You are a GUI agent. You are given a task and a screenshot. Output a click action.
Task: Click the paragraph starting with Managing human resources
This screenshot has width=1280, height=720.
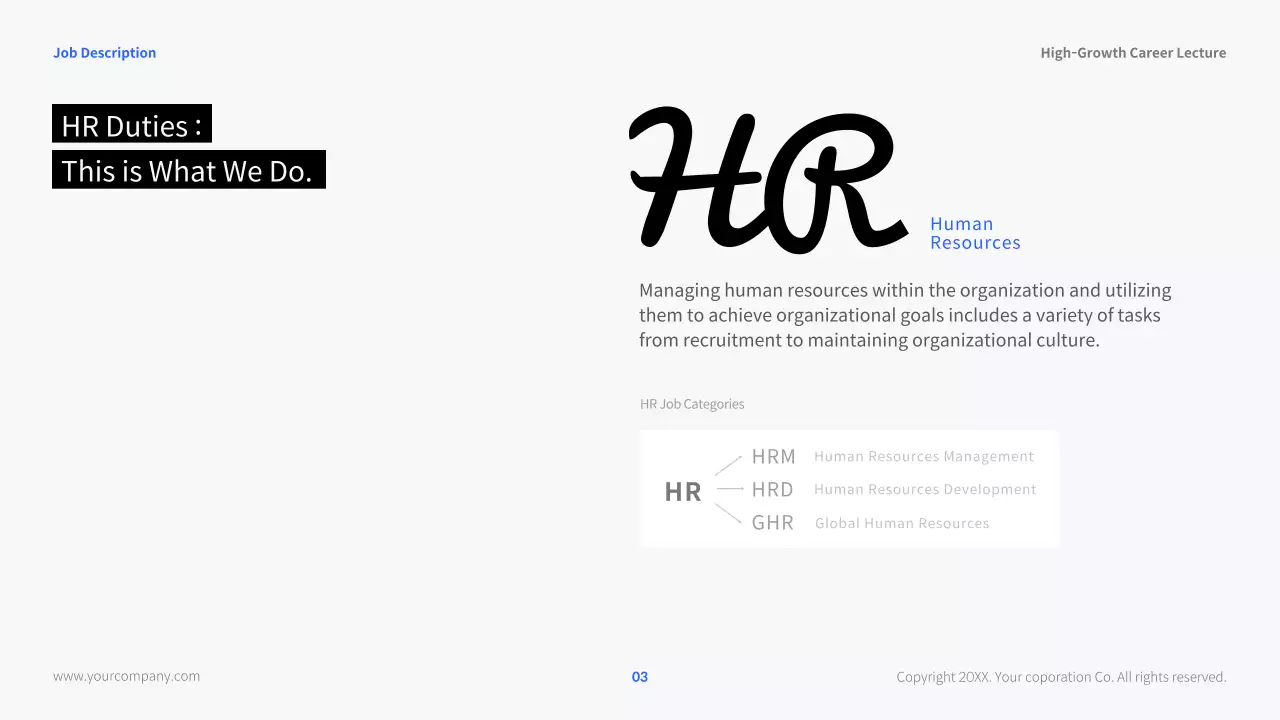905,315
